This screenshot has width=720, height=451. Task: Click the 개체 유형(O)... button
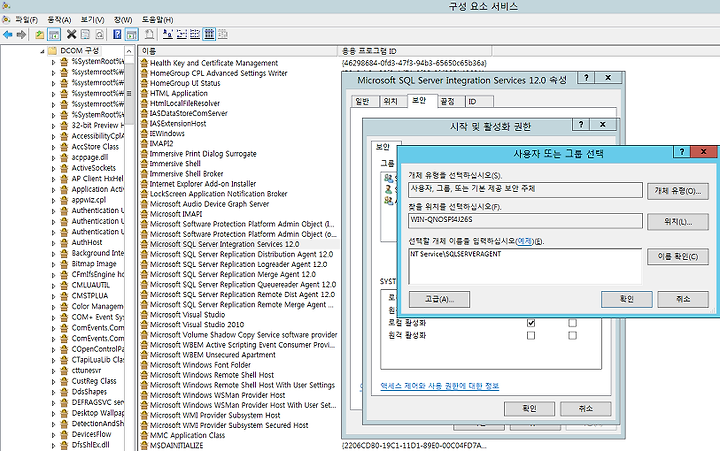coord(677,191)
